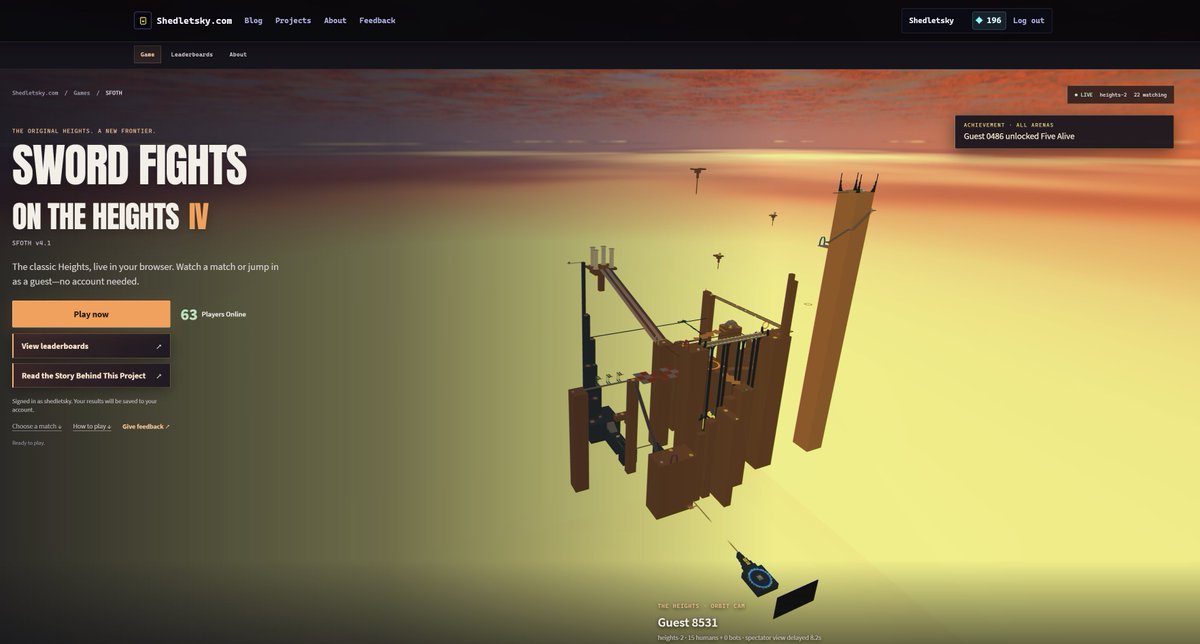Click the Ready to play status text
Image resolution: width=1200 pixels, height=644 pixels.
tap(28, 442)
